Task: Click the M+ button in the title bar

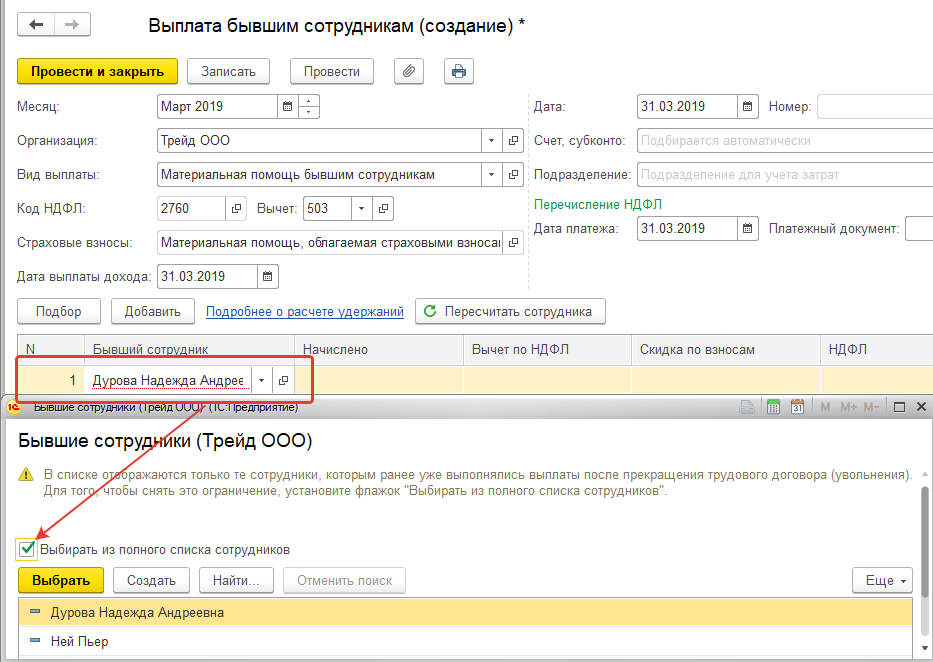Action: tap(849, 407)
